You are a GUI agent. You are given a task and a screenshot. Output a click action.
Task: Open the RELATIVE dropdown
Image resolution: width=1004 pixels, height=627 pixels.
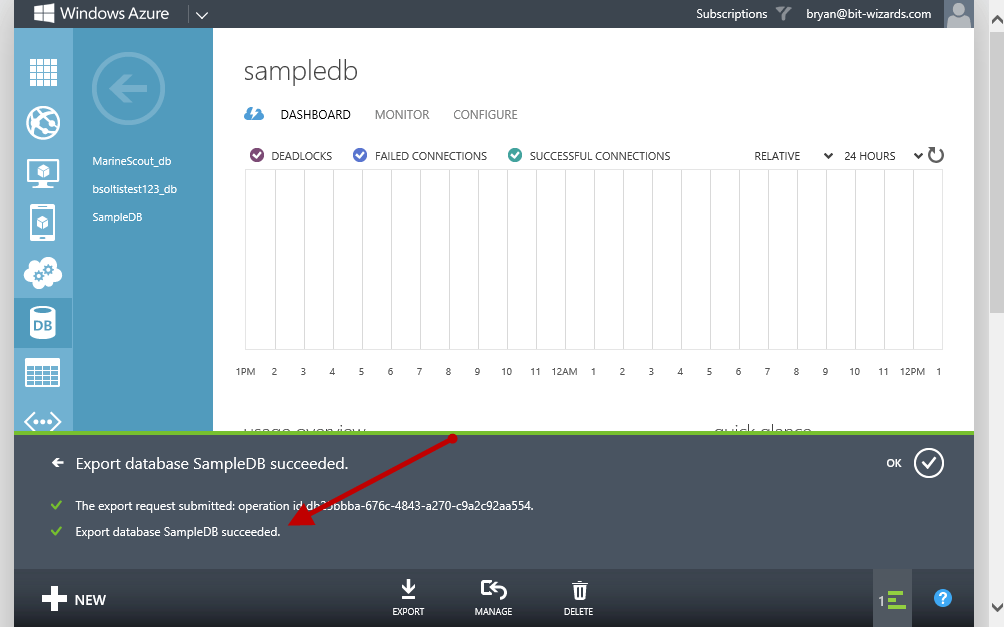(793, 156)
